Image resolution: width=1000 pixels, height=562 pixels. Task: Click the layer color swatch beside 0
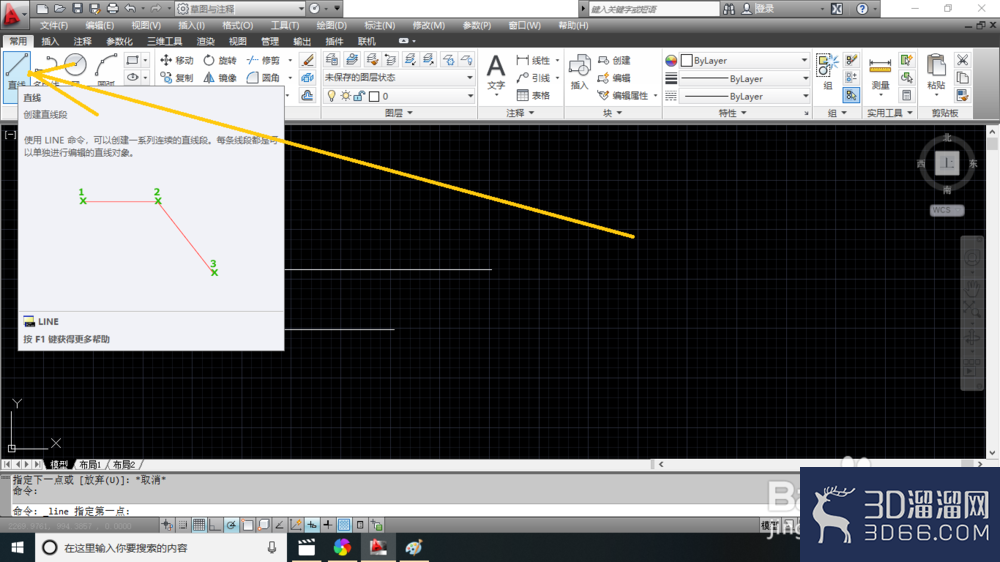[x=374, y=96]
